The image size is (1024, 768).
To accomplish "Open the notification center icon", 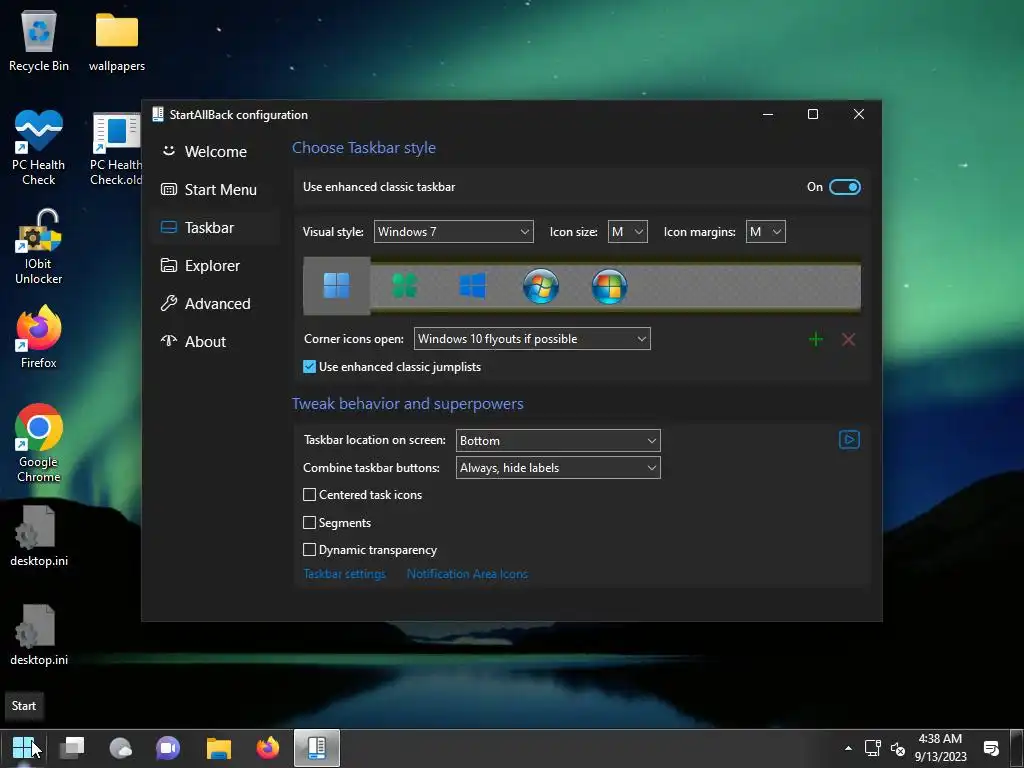I will (991, 748).
